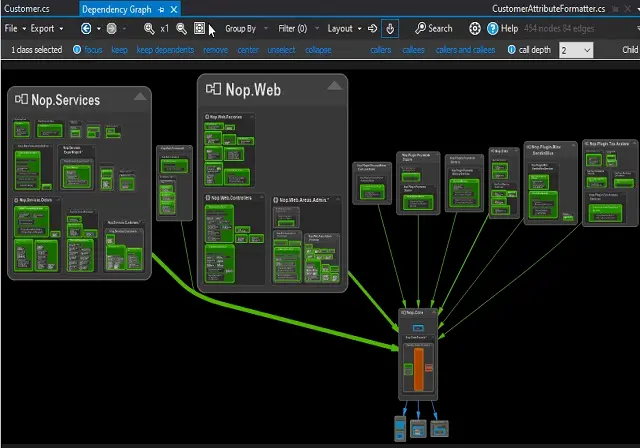Image resolution: width=640 pixels, height=448 pixels.
Task: Select the Nop.Services assembly title
Action: pos(66,100)
